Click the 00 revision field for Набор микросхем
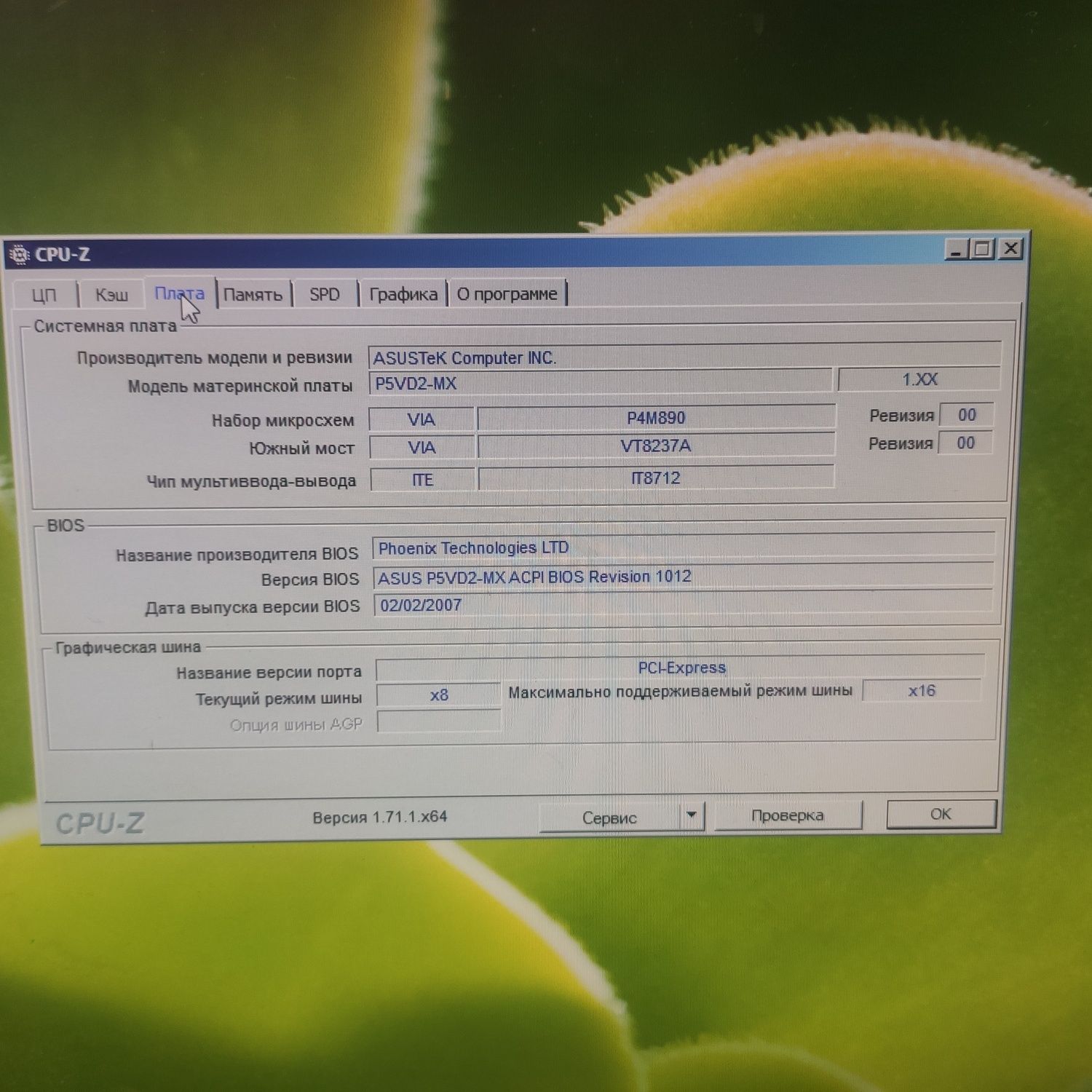Image resolution: width=1092 pixels, height=1092 pixels. pos(967,415)
